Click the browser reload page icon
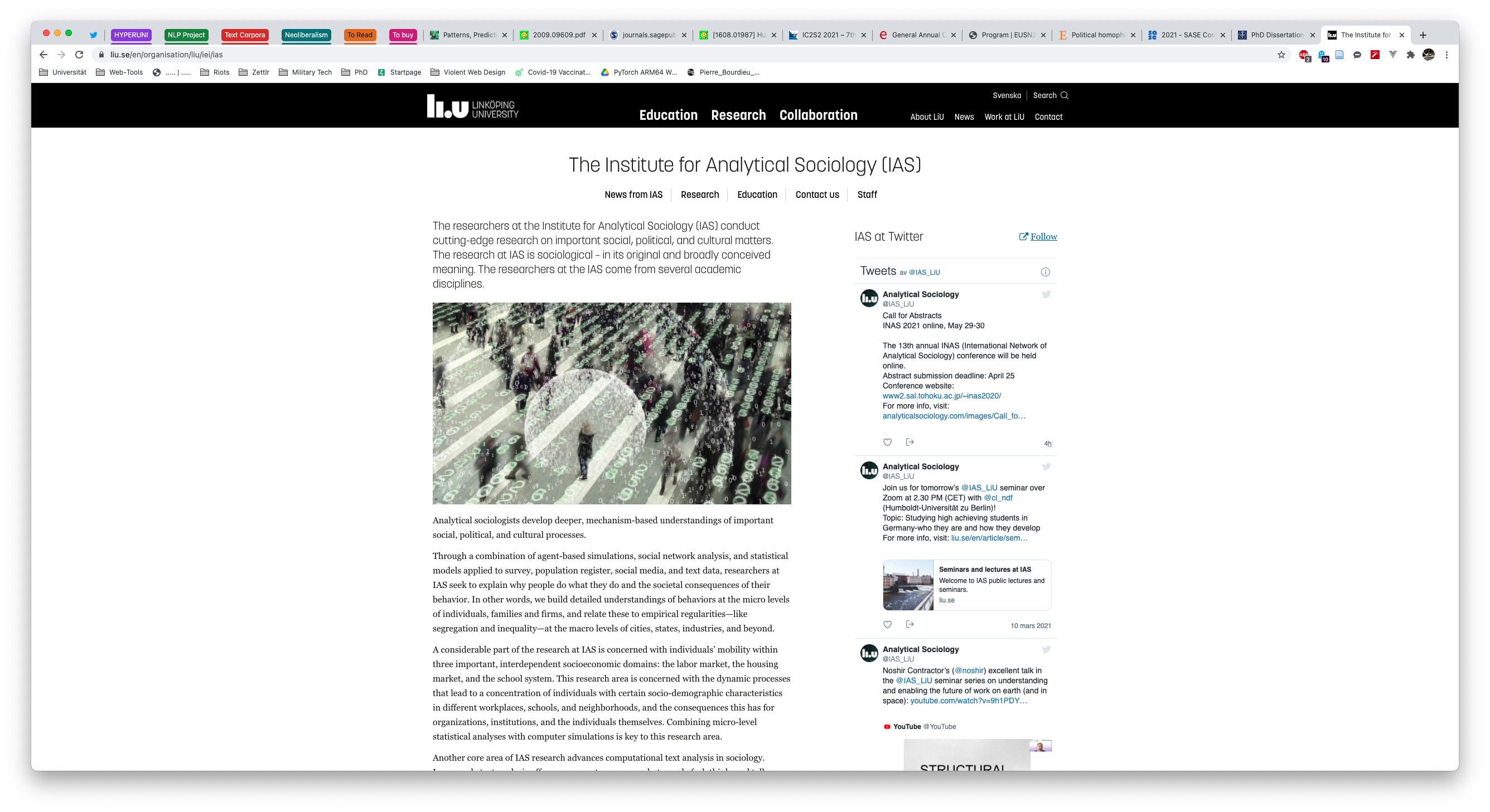Viewport: 1490px width, 812px height. click(x=79, y=54)
